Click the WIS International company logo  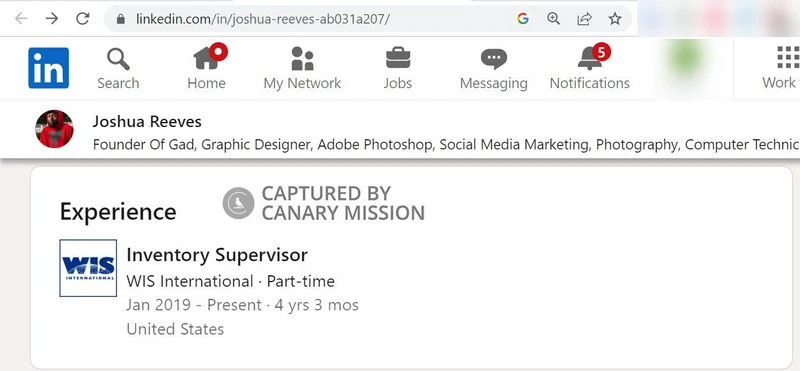click(88, 268)
